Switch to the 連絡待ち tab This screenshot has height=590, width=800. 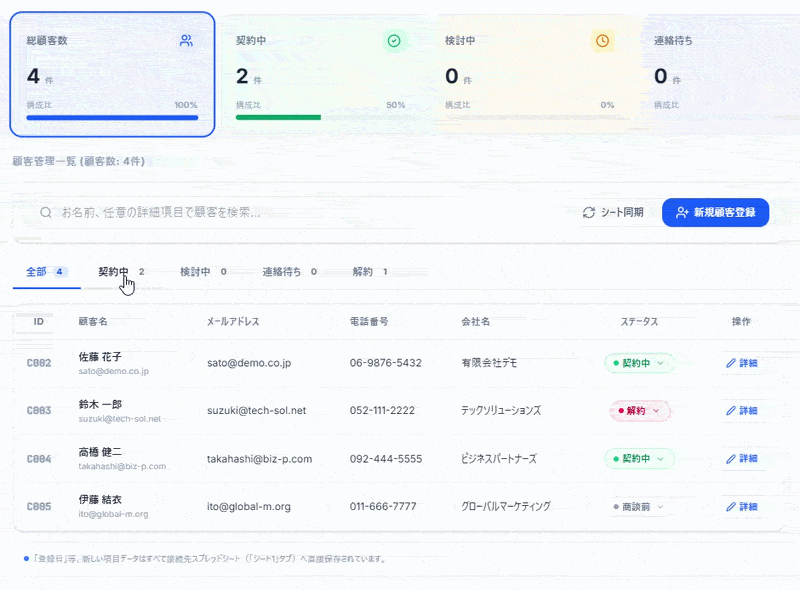pos(289,272)
